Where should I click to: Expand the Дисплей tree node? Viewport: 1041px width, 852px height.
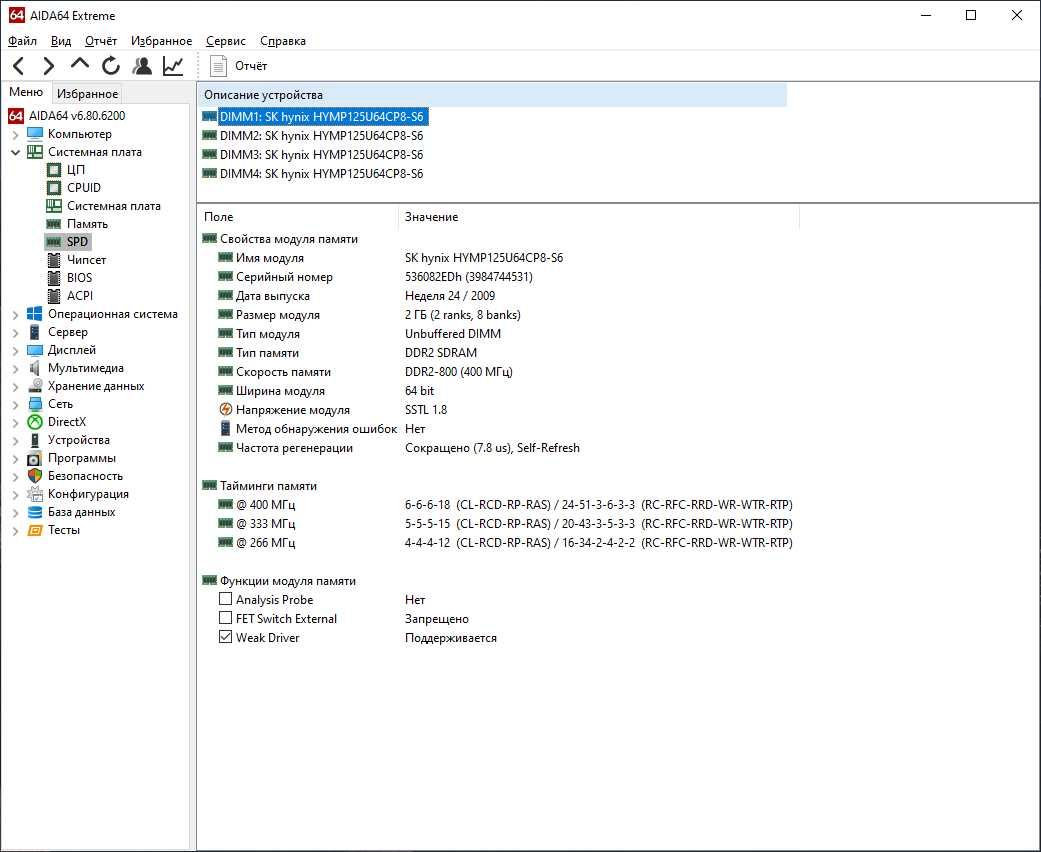[x=15, y=351]
